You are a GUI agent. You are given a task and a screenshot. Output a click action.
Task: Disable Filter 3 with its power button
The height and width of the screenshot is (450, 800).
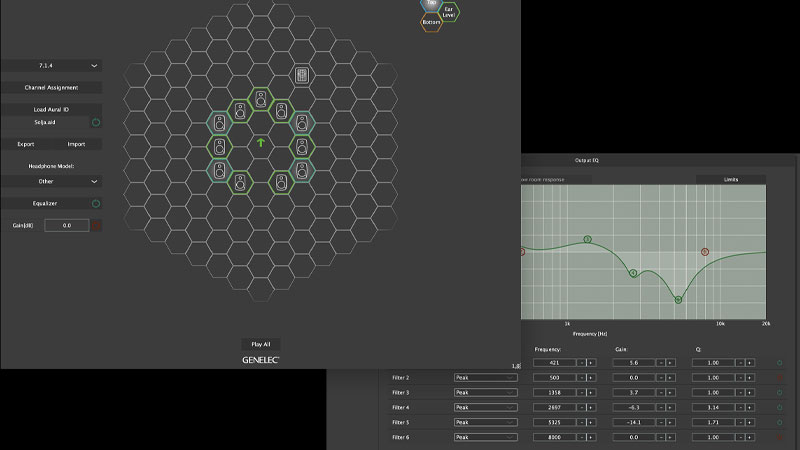(780, 393)
